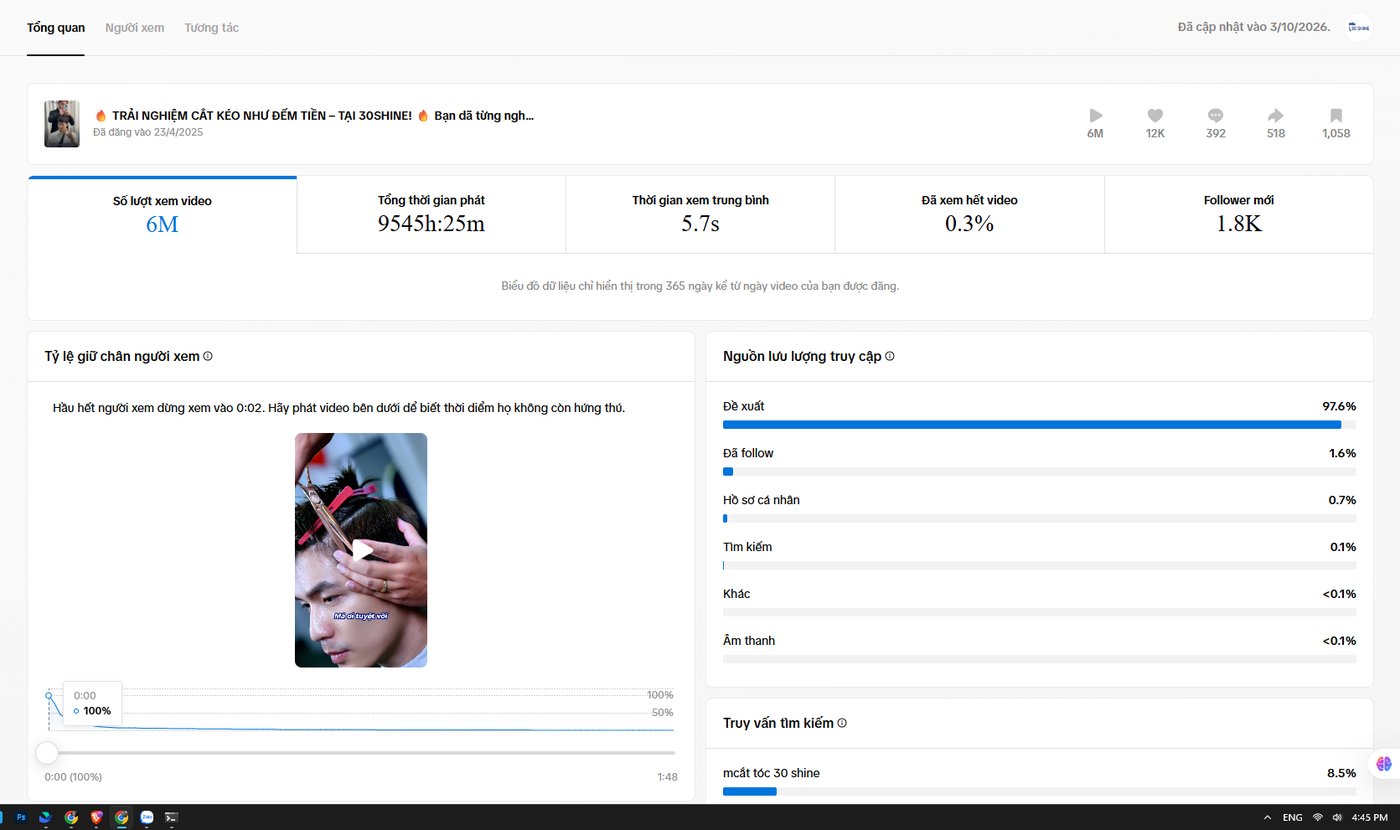1400x830 pixels.
Task: Open the Wi-Fi network icon in tray
Action: coord(1318,817)
